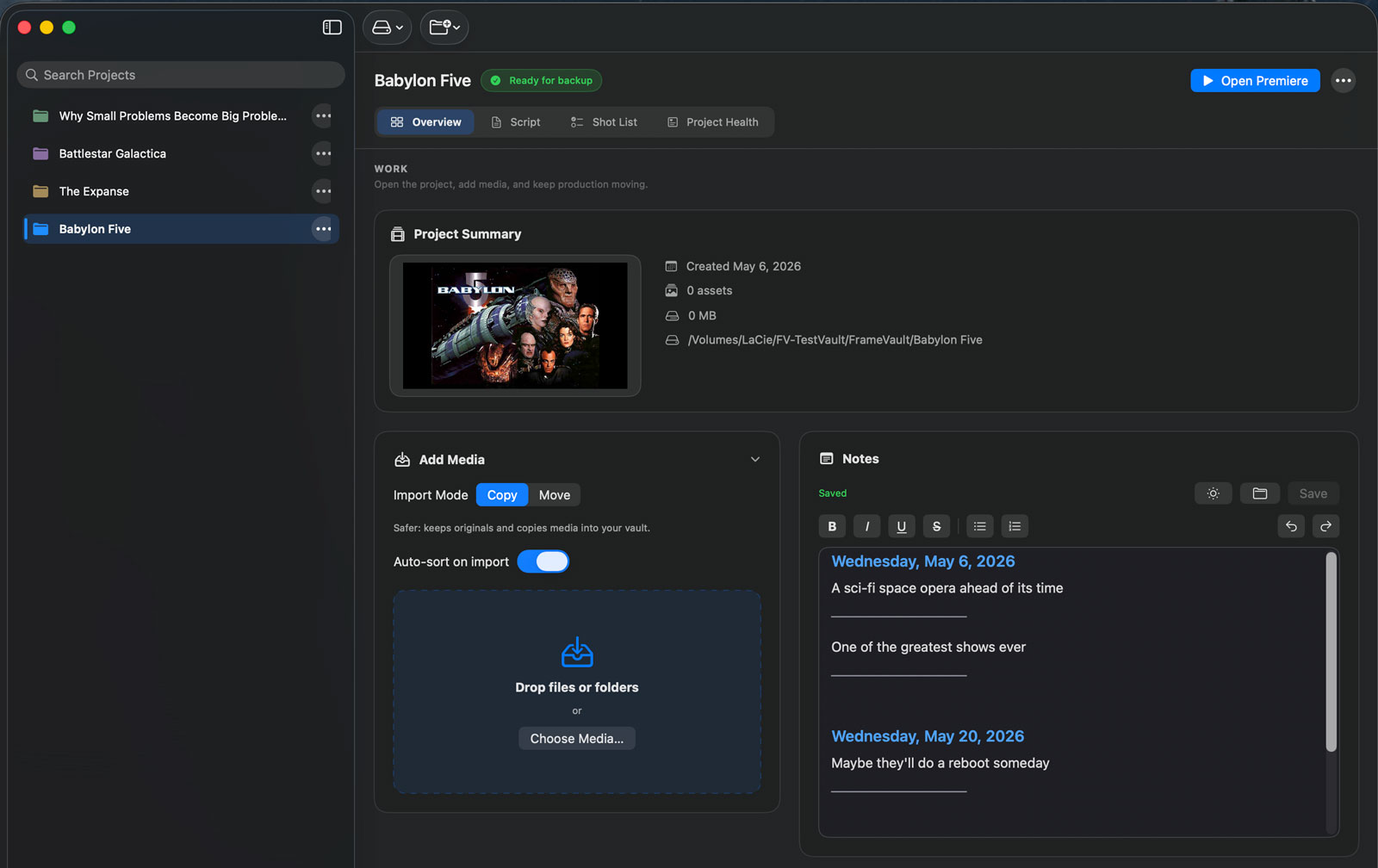
Task: Switch to the Shot List tab
Action: click(x=604, y=122)
